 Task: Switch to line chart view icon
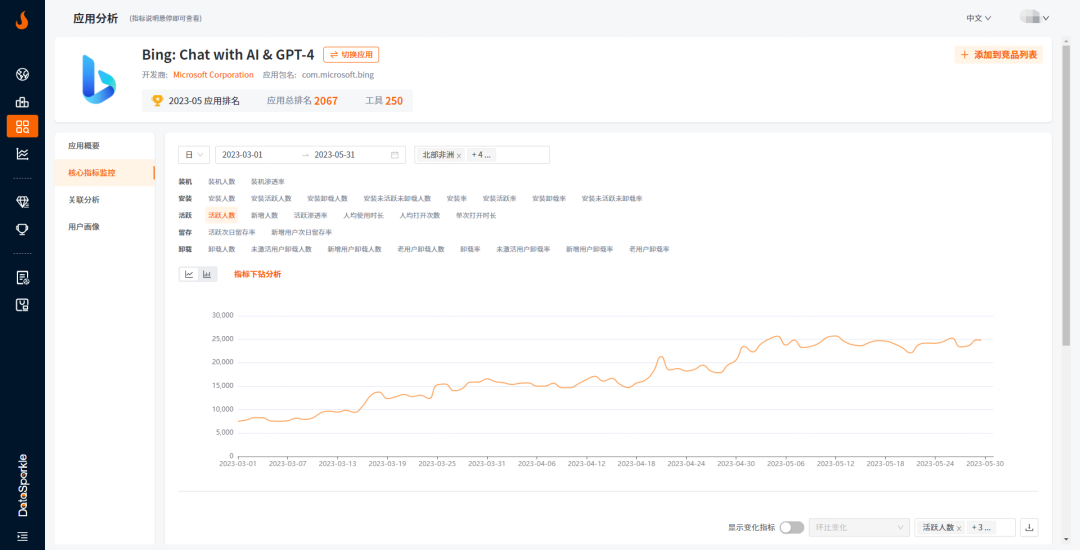click(x=188, y=274)
